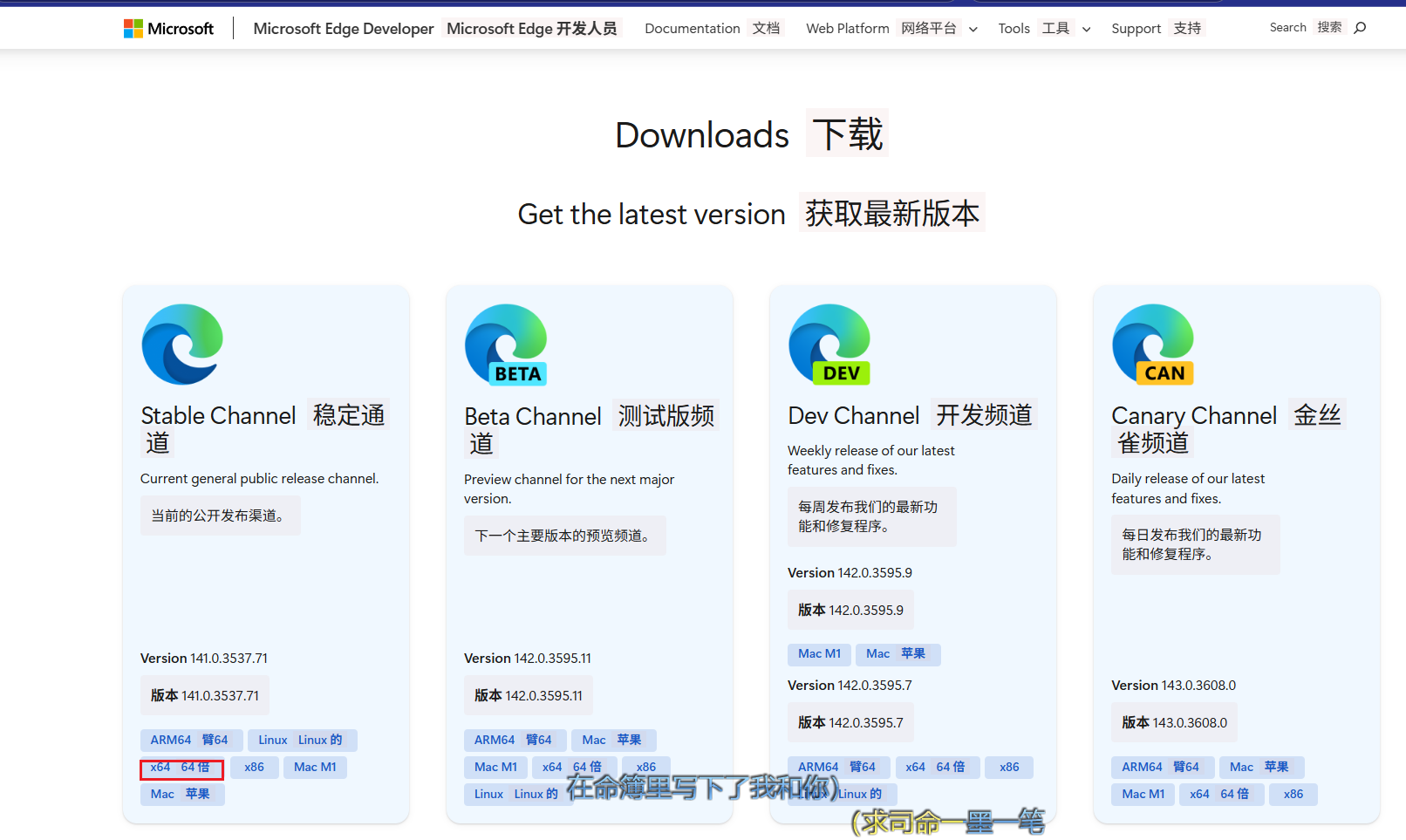Open search via the magnifier icon
Image resolution: width=1406 pixels, height=840 pixels.
(x=1360, y=28)
